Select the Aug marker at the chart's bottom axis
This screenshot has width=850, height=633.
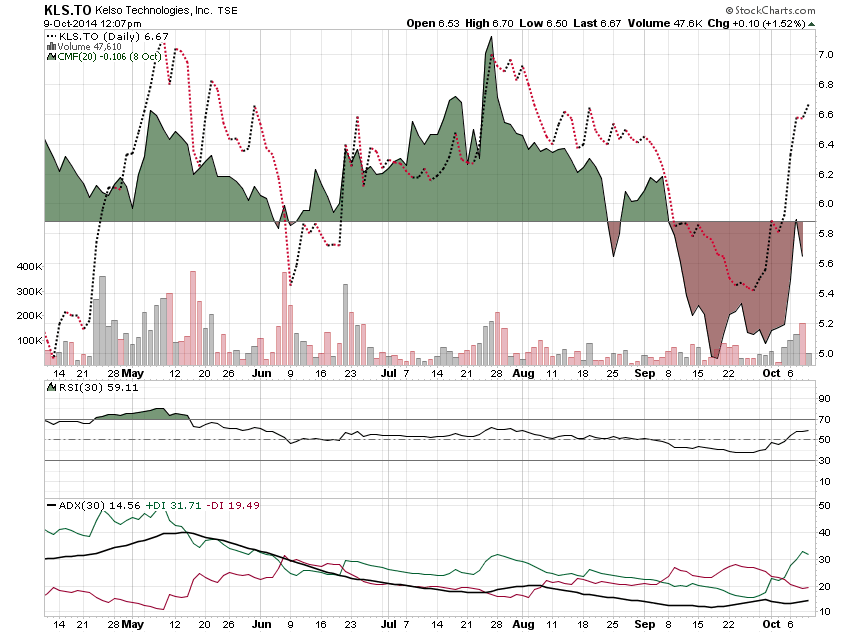point(523,624)
